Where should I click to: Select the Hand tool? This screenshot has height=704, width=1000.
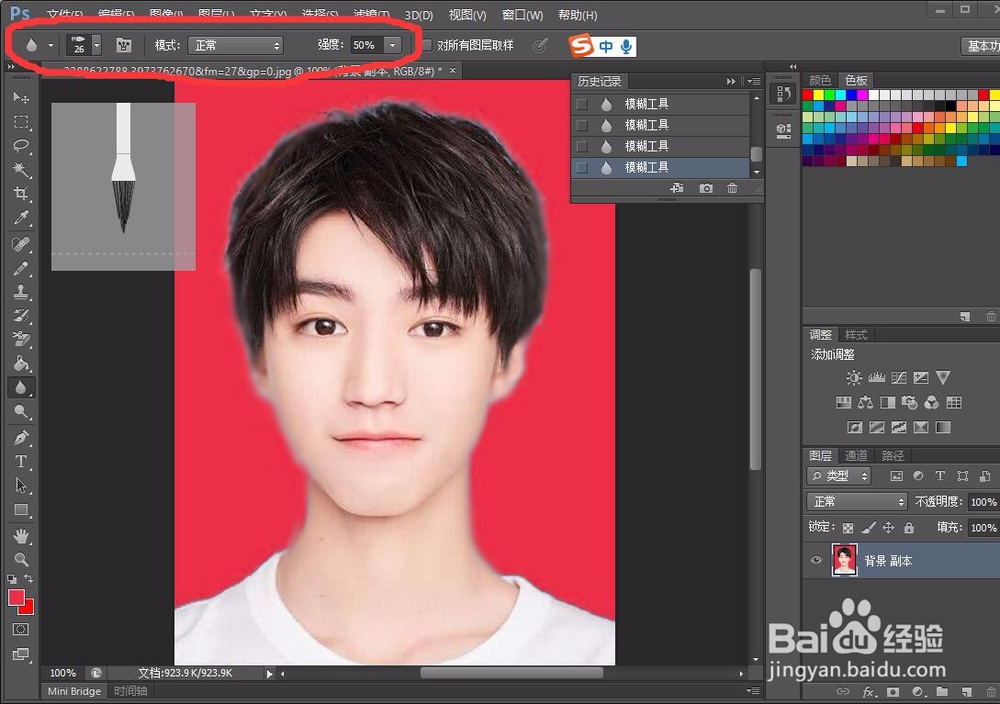tap(21, 535)
